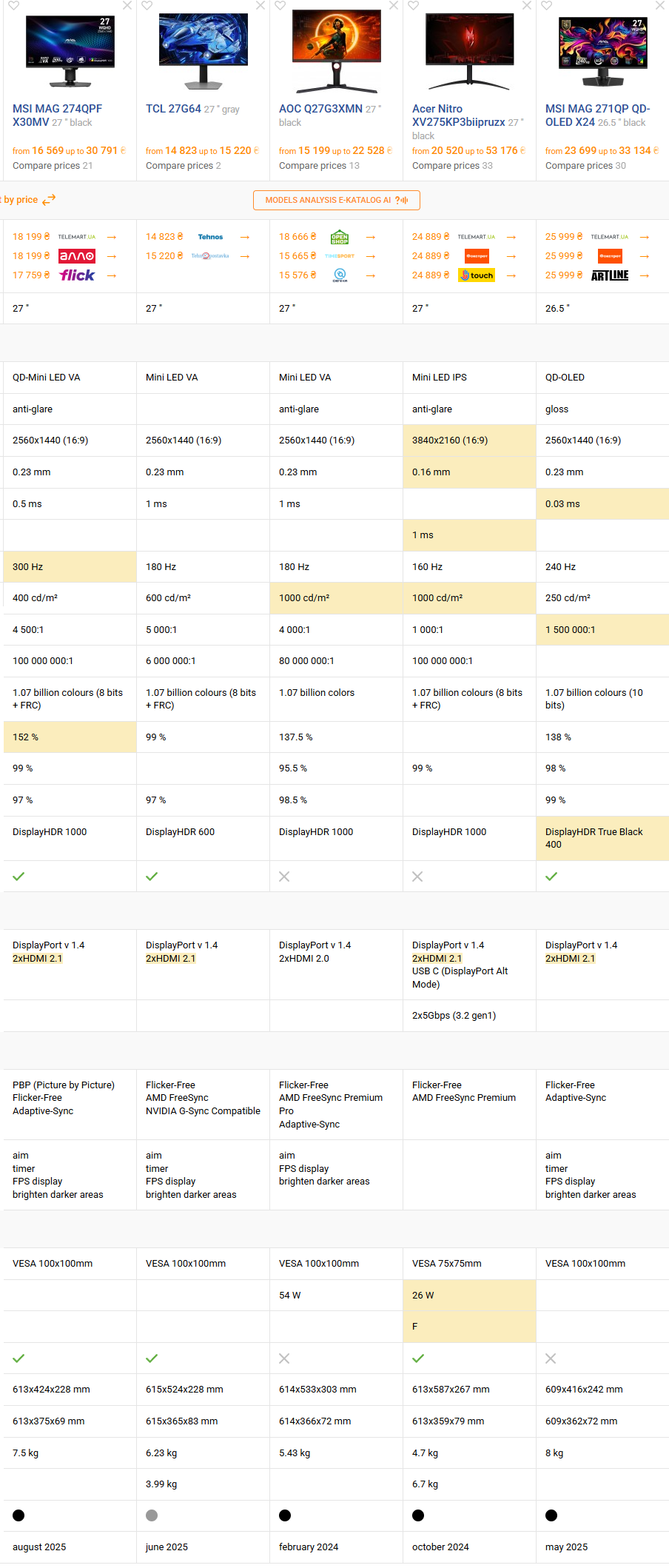The height and width of the screenshot is (1568, 669).
Task: Open Foxtrot logo at 25 999 ₴
Action: tap(610, 256)
